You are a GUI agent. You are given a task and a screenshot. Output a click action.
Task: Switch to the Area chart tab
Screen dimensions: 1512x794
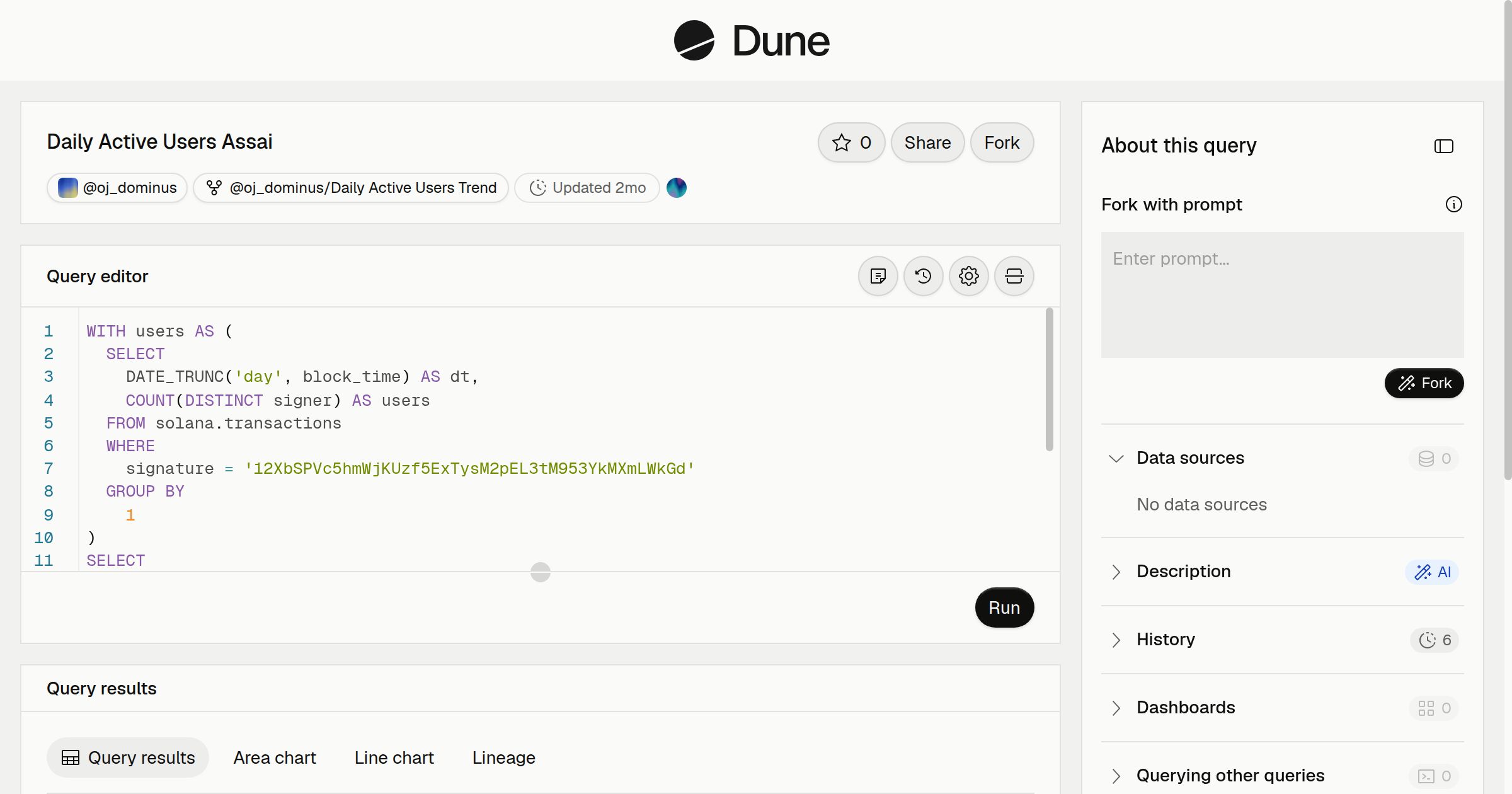pyautogui.click(x=275, y=757)
